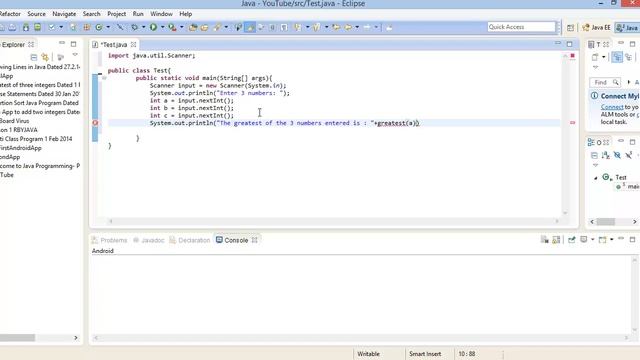Image resolution: width=640 pixels, height=360 pixels.
Task: Open the Back navigation history dropdown
Action: click(357, 27)
